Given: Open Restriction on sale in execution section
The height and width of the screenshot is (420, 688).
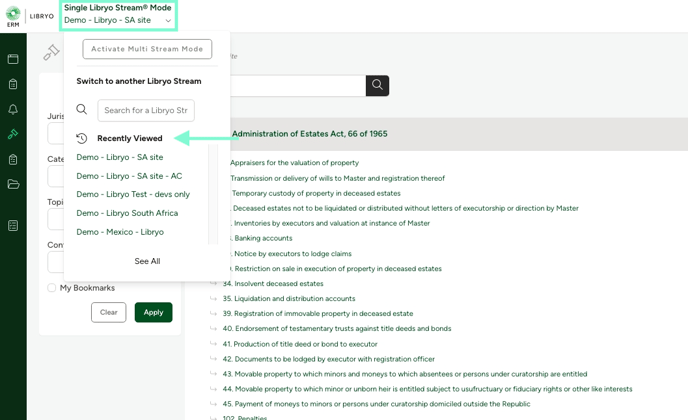Looking at the screenshot, I should click(338, 269).
